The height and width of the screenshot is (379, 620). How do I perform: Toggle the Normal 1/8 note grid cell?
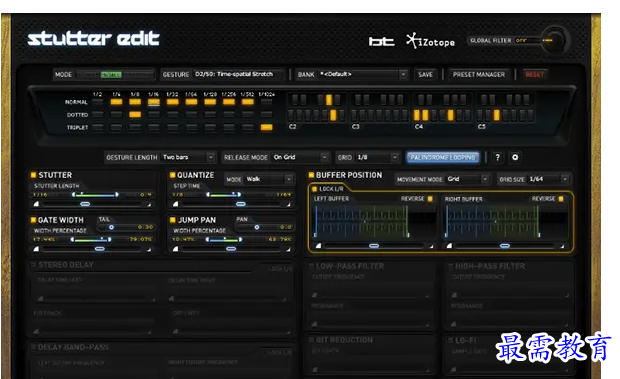tap(135, 102)
